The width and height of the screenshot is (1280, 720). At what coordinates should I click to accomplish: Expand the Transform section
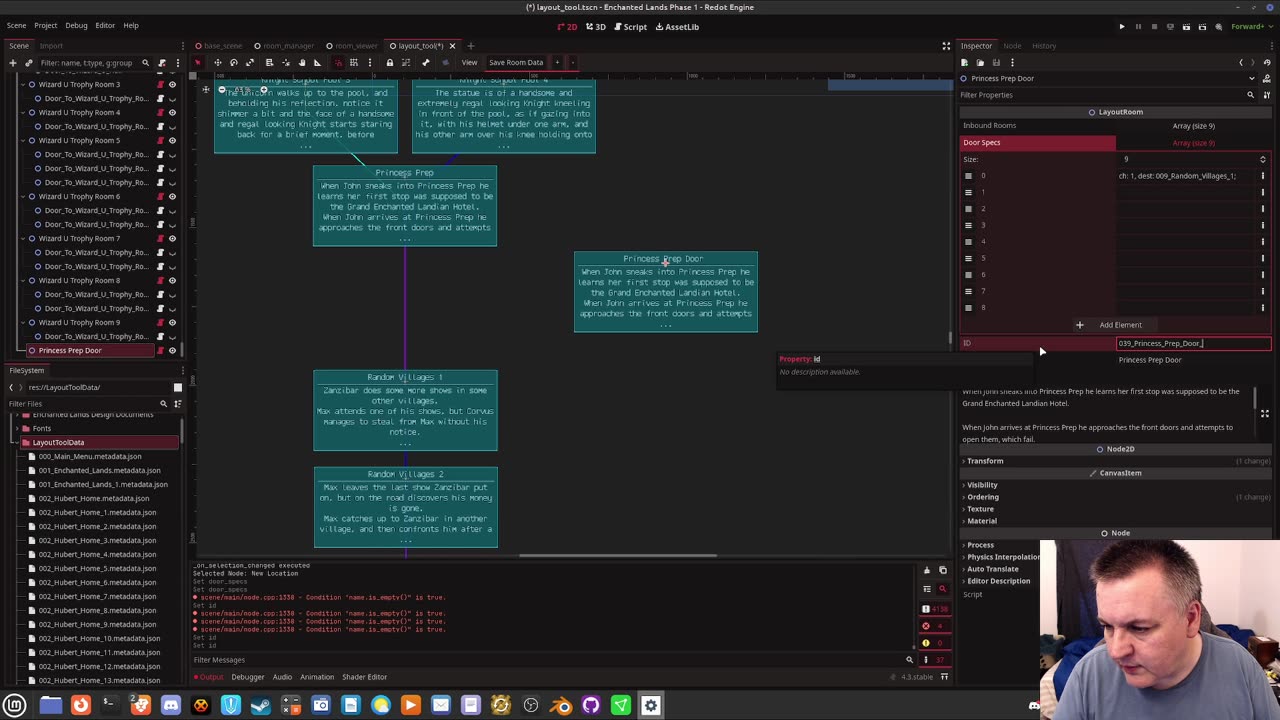pyautogui.click(x=985, y=461)
